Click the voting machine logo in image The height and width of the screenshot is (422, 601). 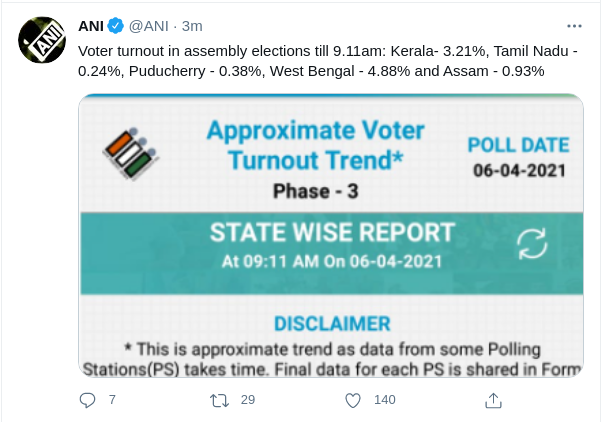pyautogui.click(x=131, y=154)
